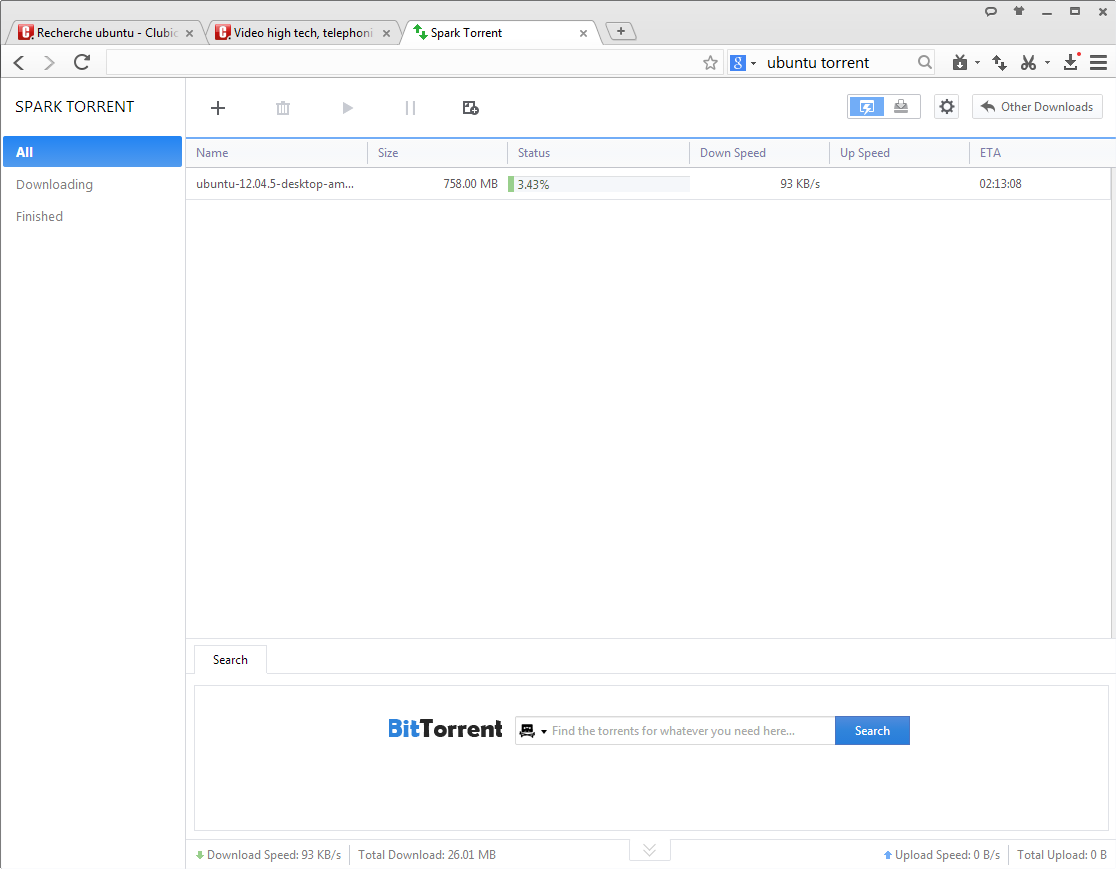Click Upload Speed status bar entry
This screenshot has width=1116, height=869.
coord(942,855)
